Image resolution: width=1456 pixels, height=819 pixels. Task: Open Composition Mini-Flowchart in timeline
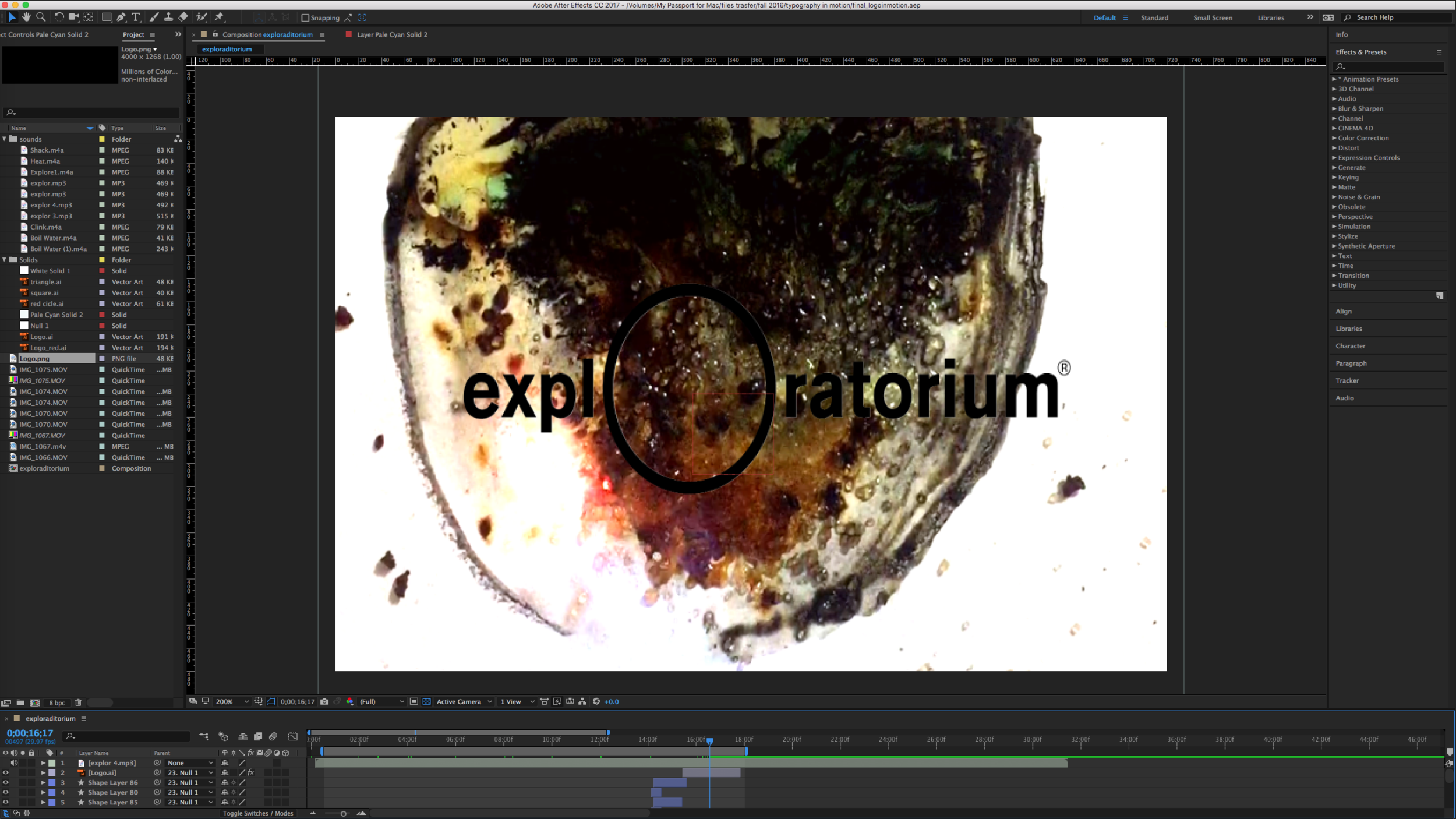click(204, 736)
